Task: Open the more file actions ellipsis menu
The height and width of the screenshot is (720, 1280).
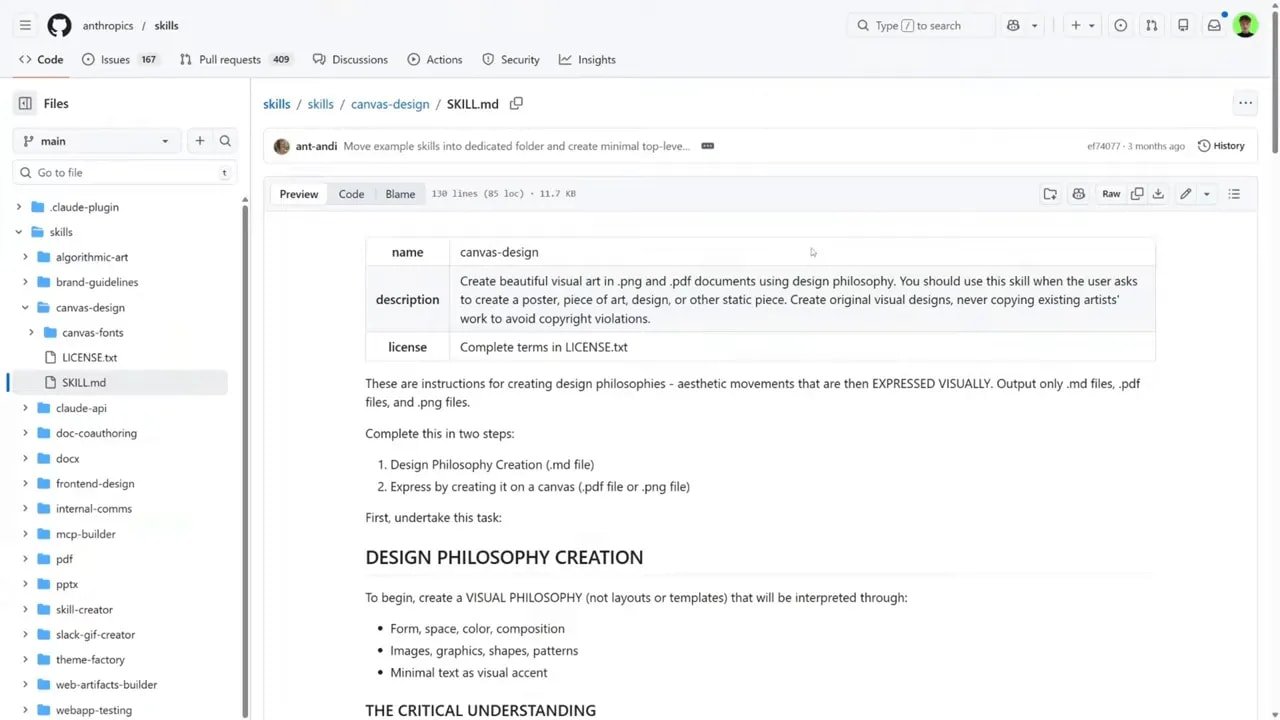Action: click(1245, 103)
